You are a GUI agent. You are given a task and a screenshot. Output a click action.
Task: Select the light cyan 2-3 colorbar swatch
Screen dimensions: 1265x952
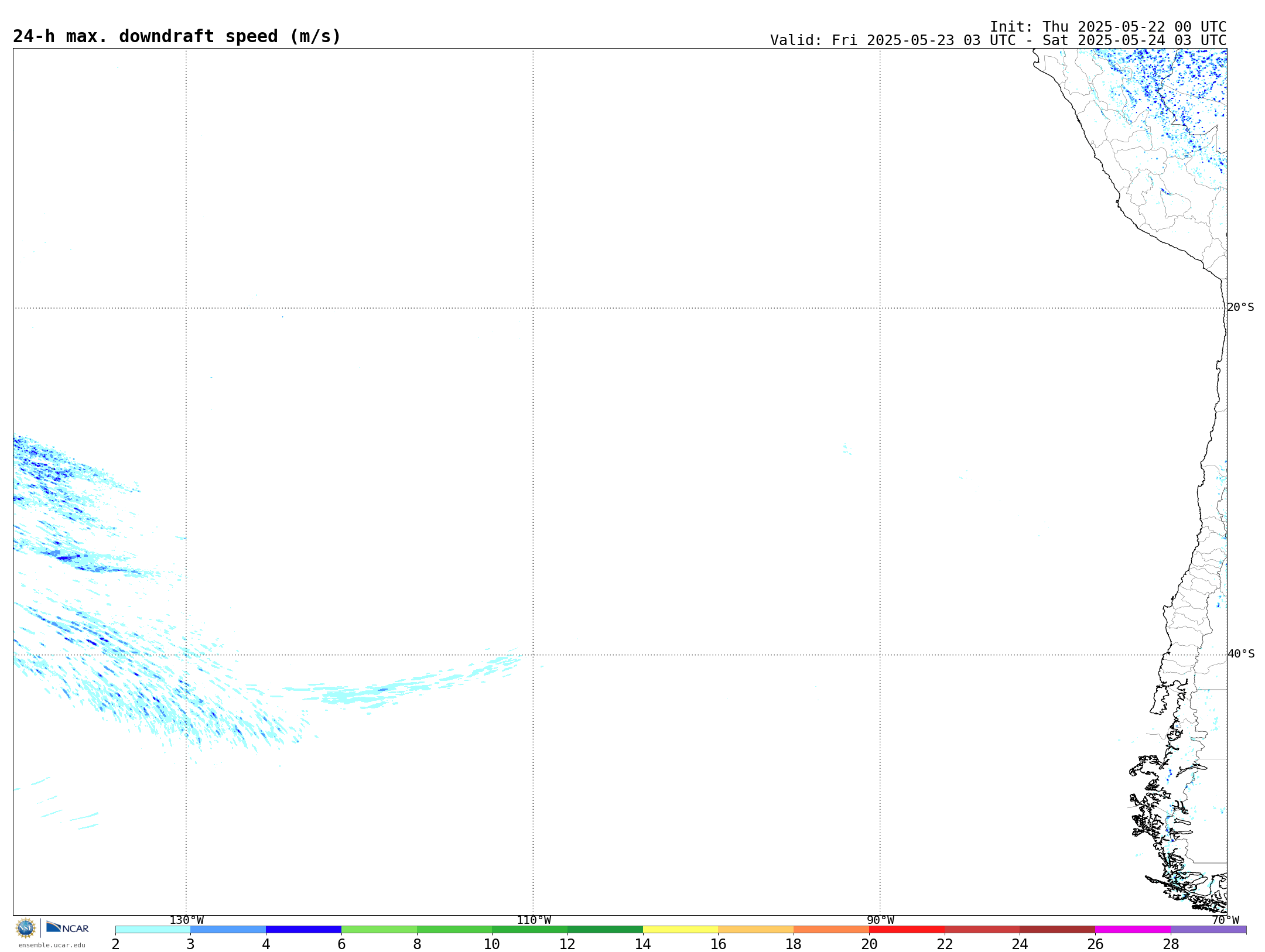(153, 930)
